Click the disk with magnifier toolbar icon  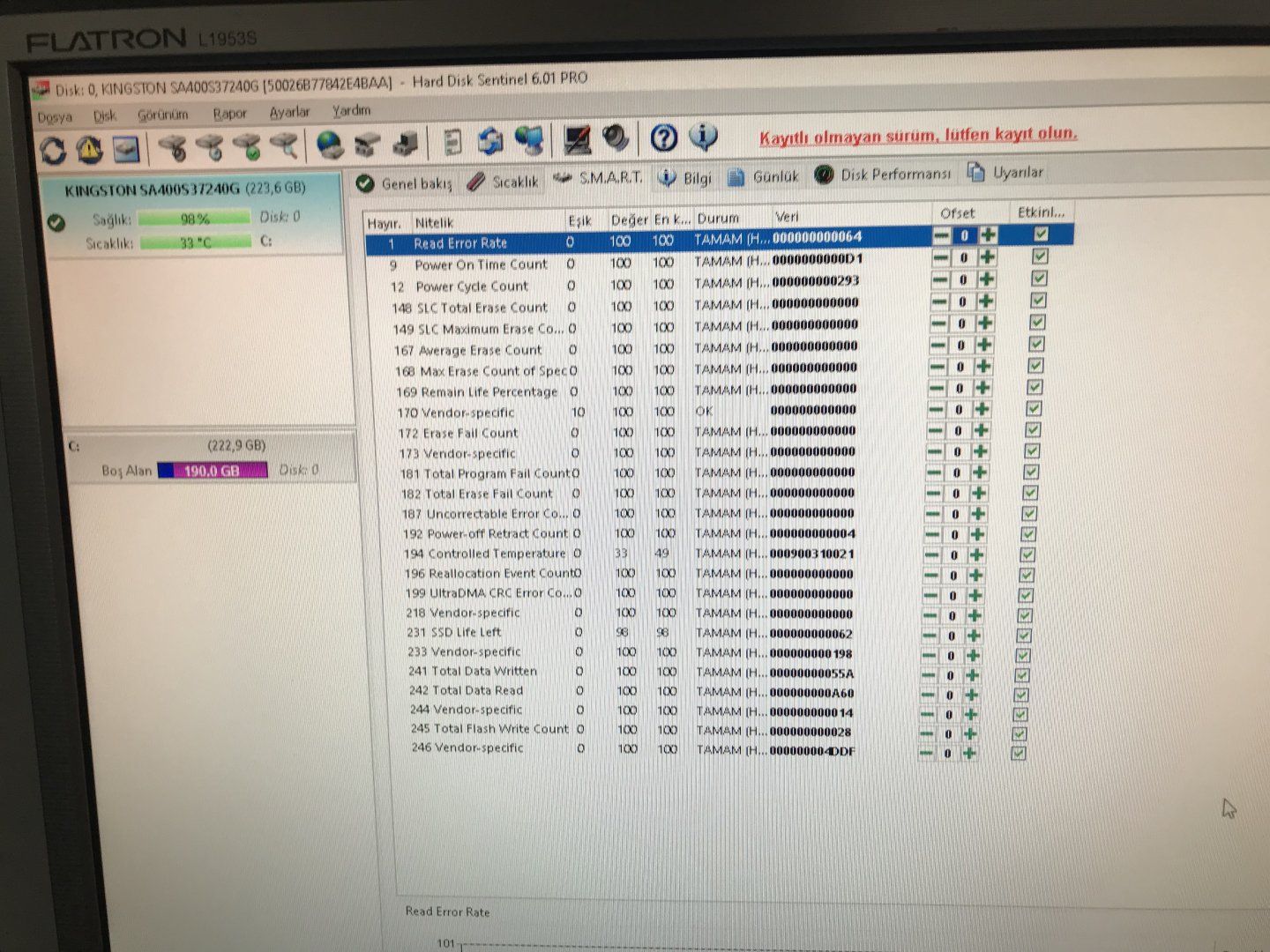click(x=284, y=145)
